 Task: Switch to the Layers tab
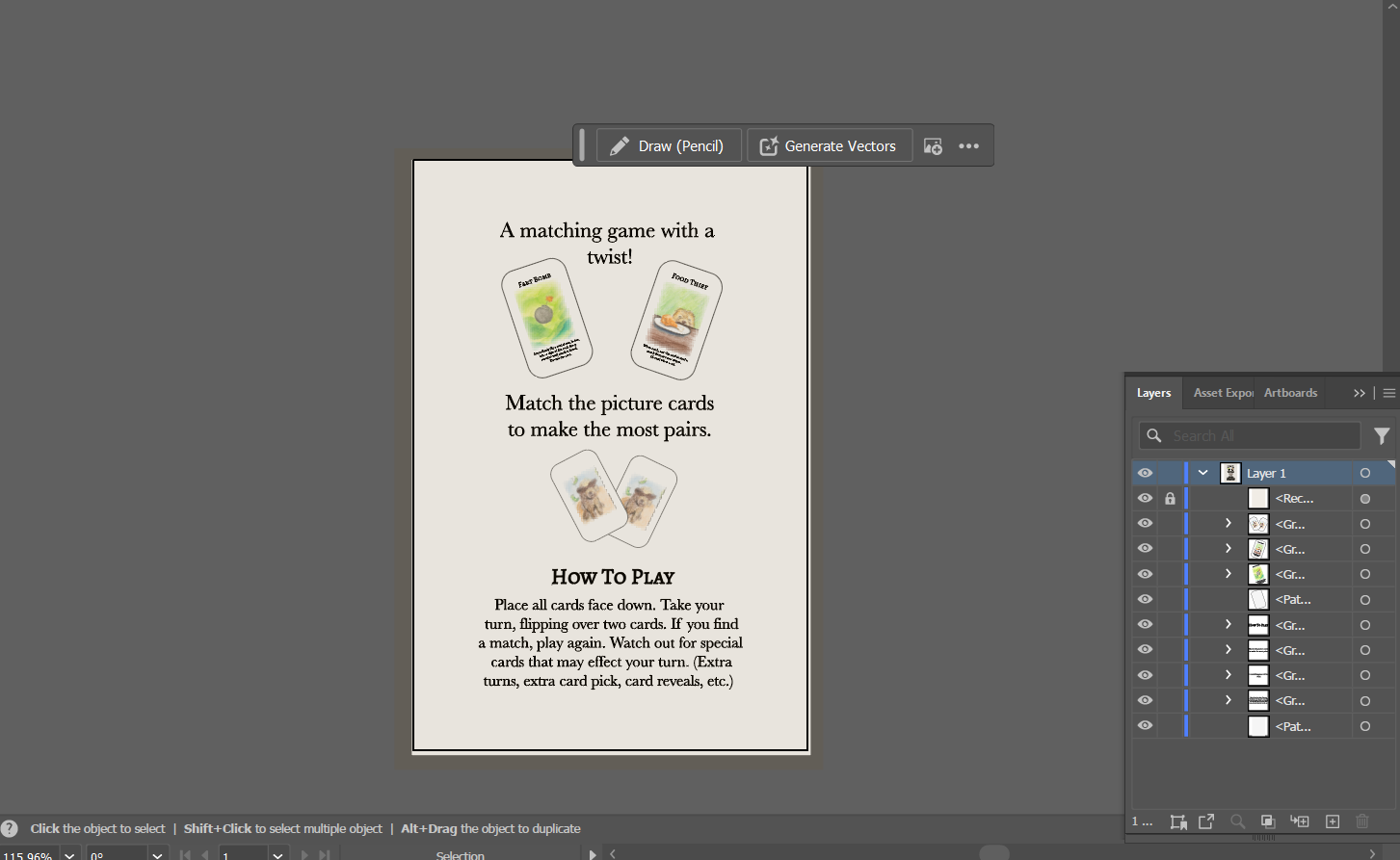tap(1153, 393)
